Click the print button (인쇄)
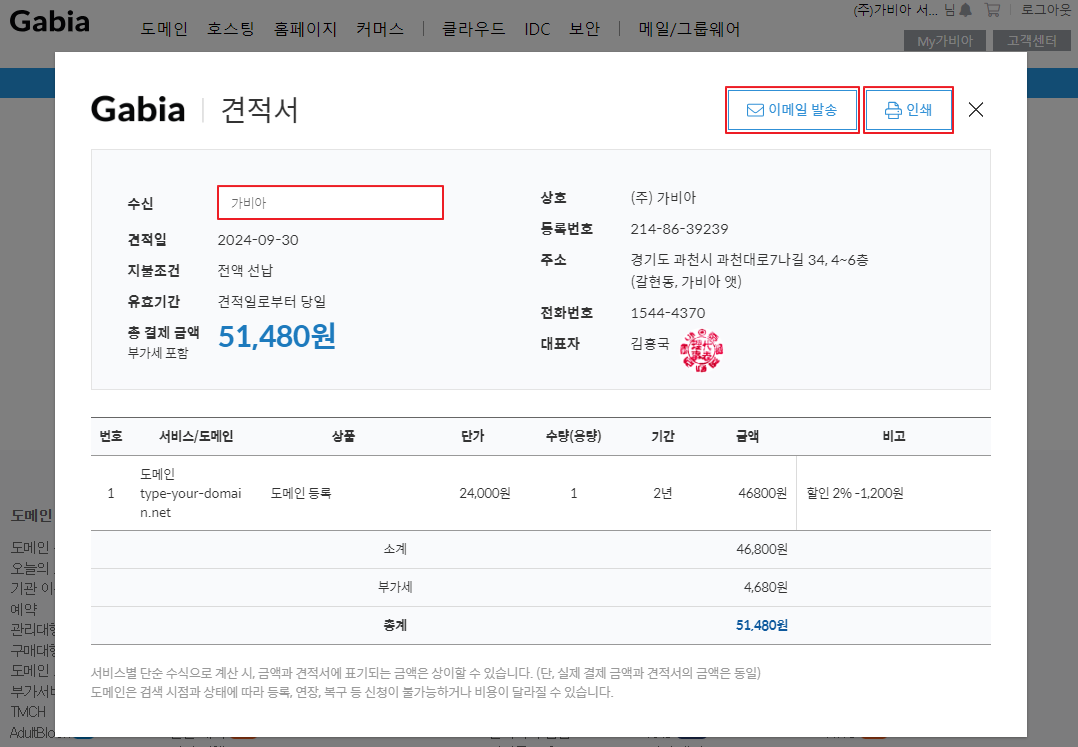The height and width of the screenshot is (747, 1078). [908, 110]
